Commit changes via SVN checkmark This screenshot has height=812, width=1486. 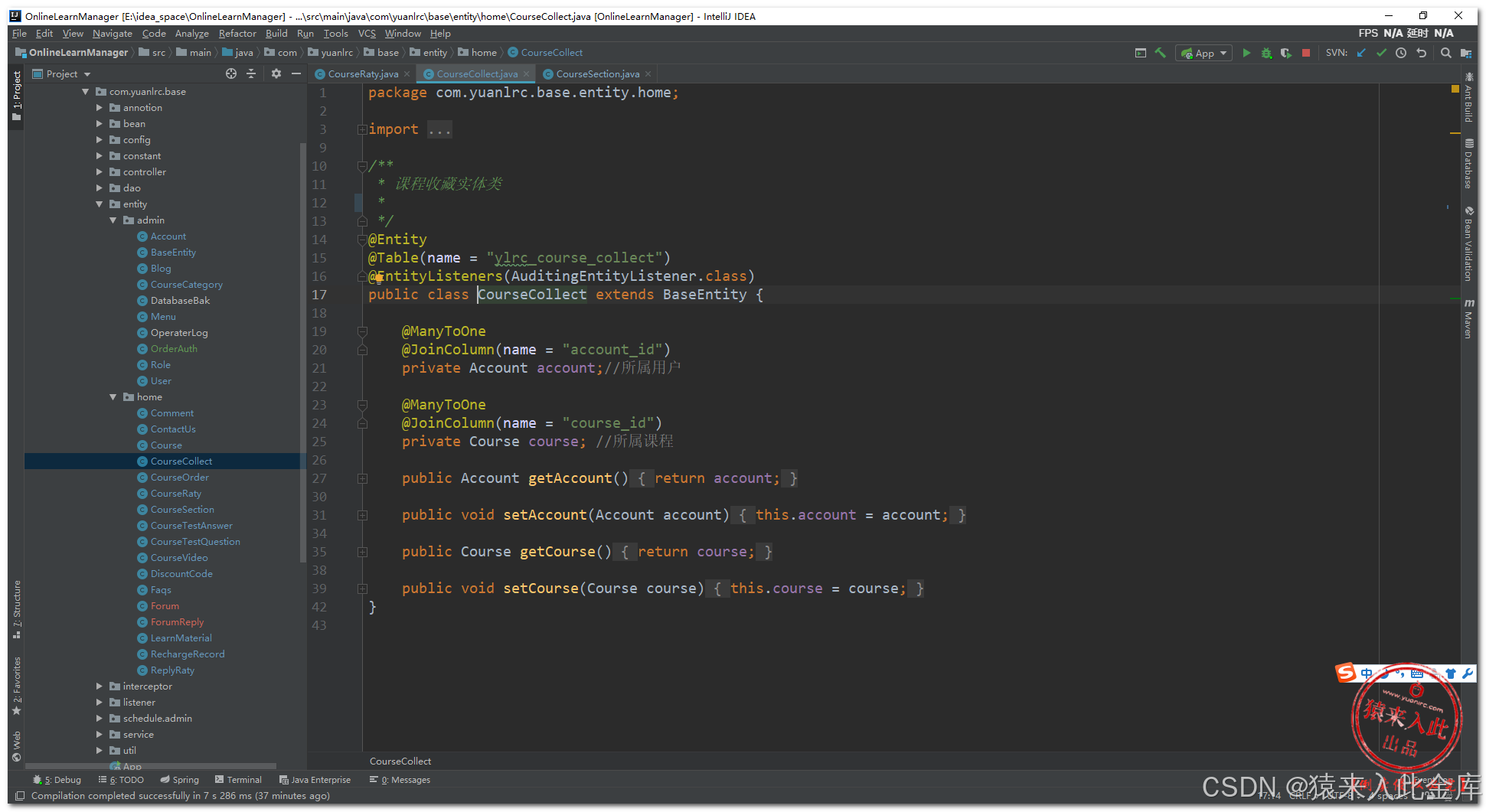pyautogui.click(x=1381, y=53)
